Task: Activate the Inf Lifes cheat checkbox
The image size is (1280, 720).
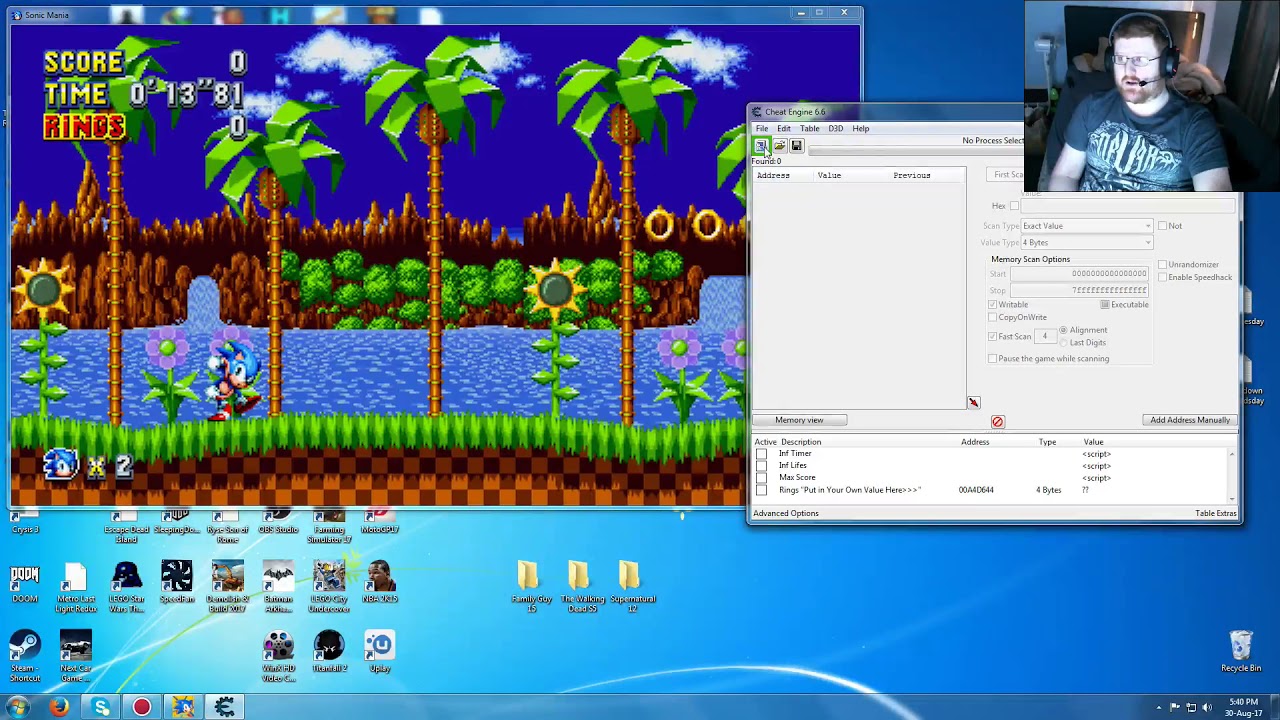Action: coord(761,466)
